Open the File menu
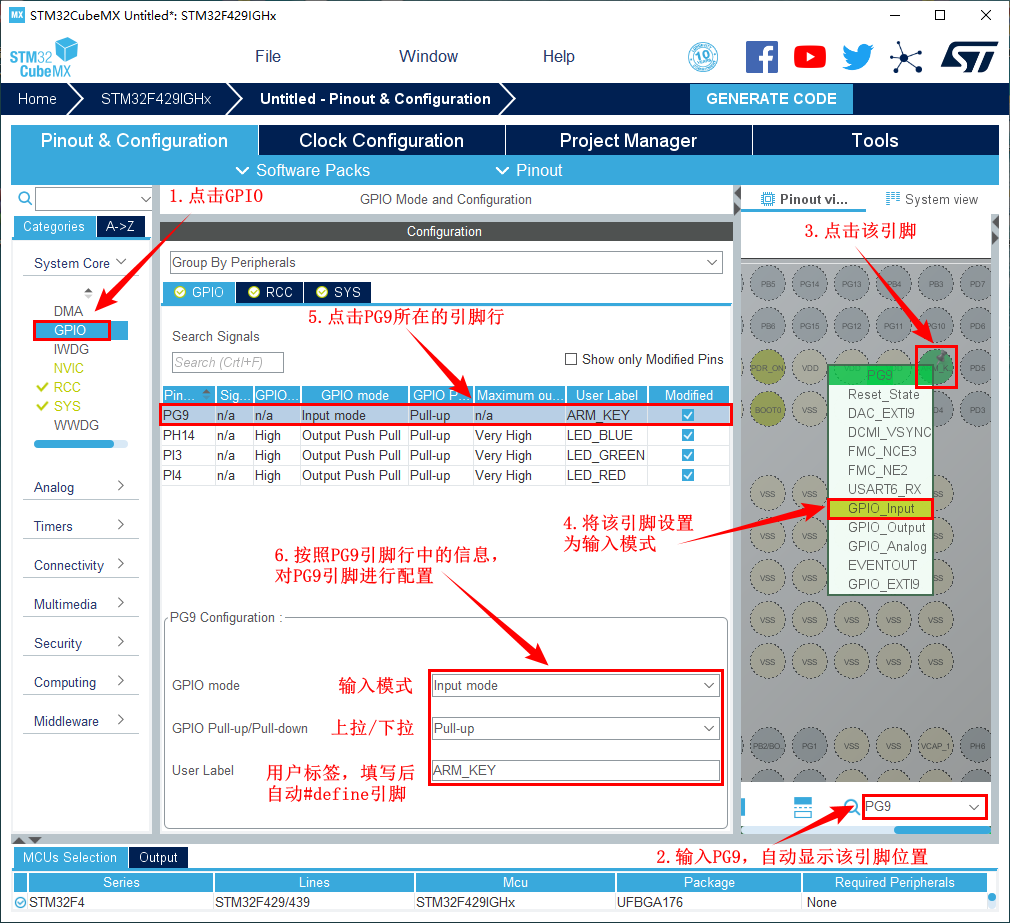The width and height of the screenshot is (1010, 923). tap(268, 56)
